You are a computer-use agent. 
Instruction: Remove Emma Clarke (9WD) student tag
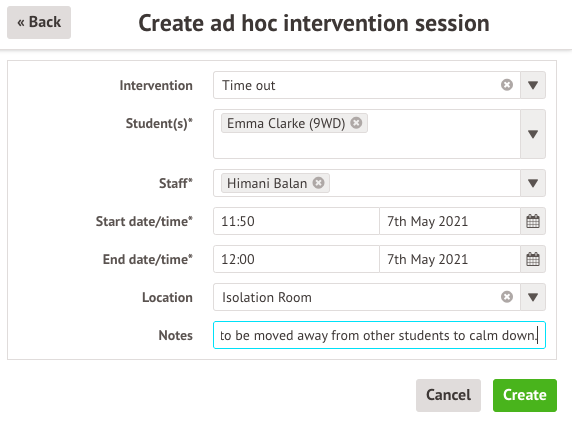(x=356, y=123)
